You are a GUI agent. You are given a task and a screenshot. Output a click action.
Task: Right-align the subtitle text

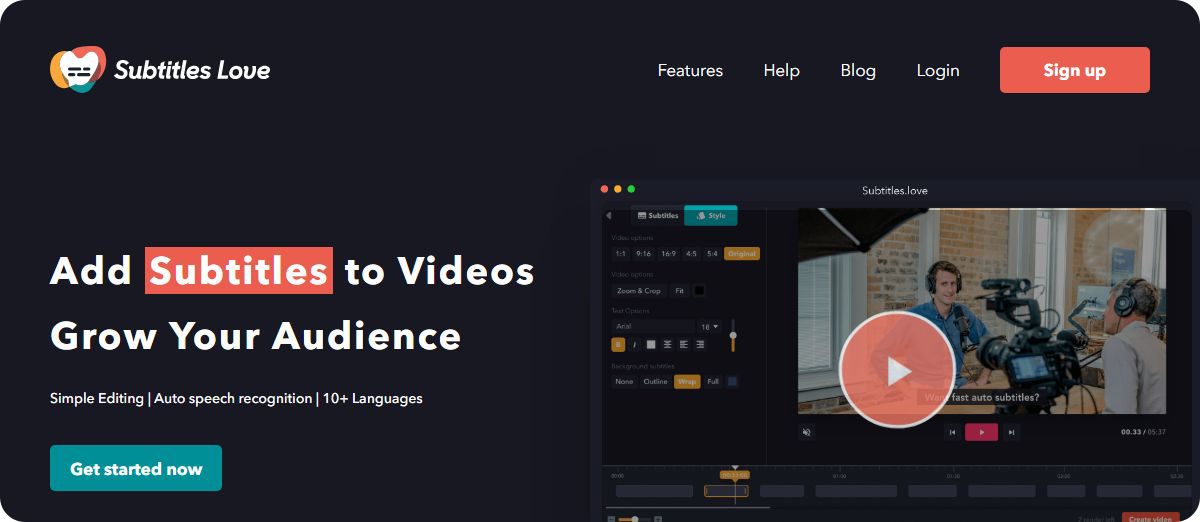pyautogui.click(x=700, y=345)
